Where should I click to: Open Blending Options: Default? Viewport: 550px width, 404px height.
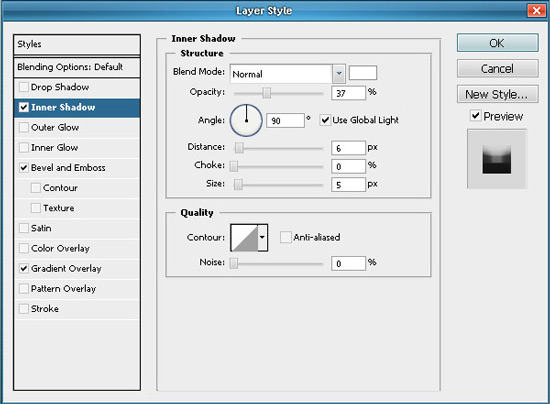pyautogui.click(x=77, y=67)
